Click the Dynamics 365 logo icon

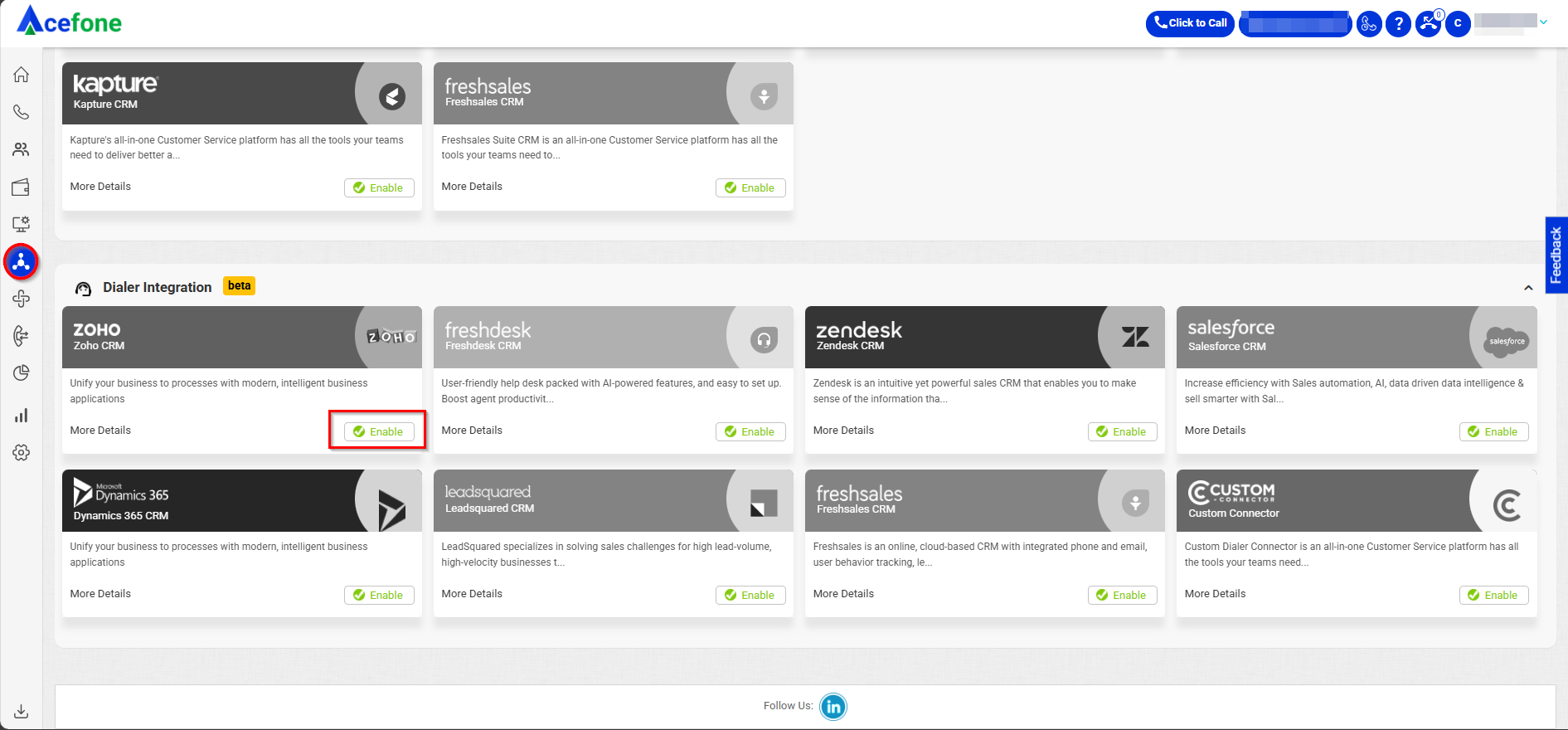(391, 509)
